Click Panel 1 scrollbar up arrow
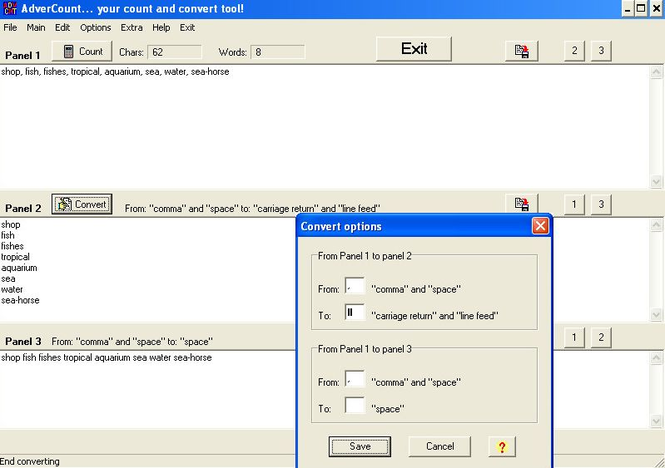The image size is (665, 468). tap(656, 73)
